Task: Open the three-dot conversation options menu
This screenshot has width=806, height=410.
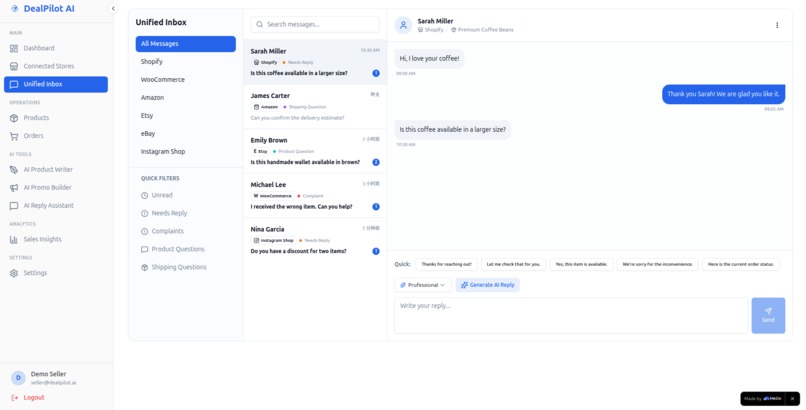Action: [777, 25]
